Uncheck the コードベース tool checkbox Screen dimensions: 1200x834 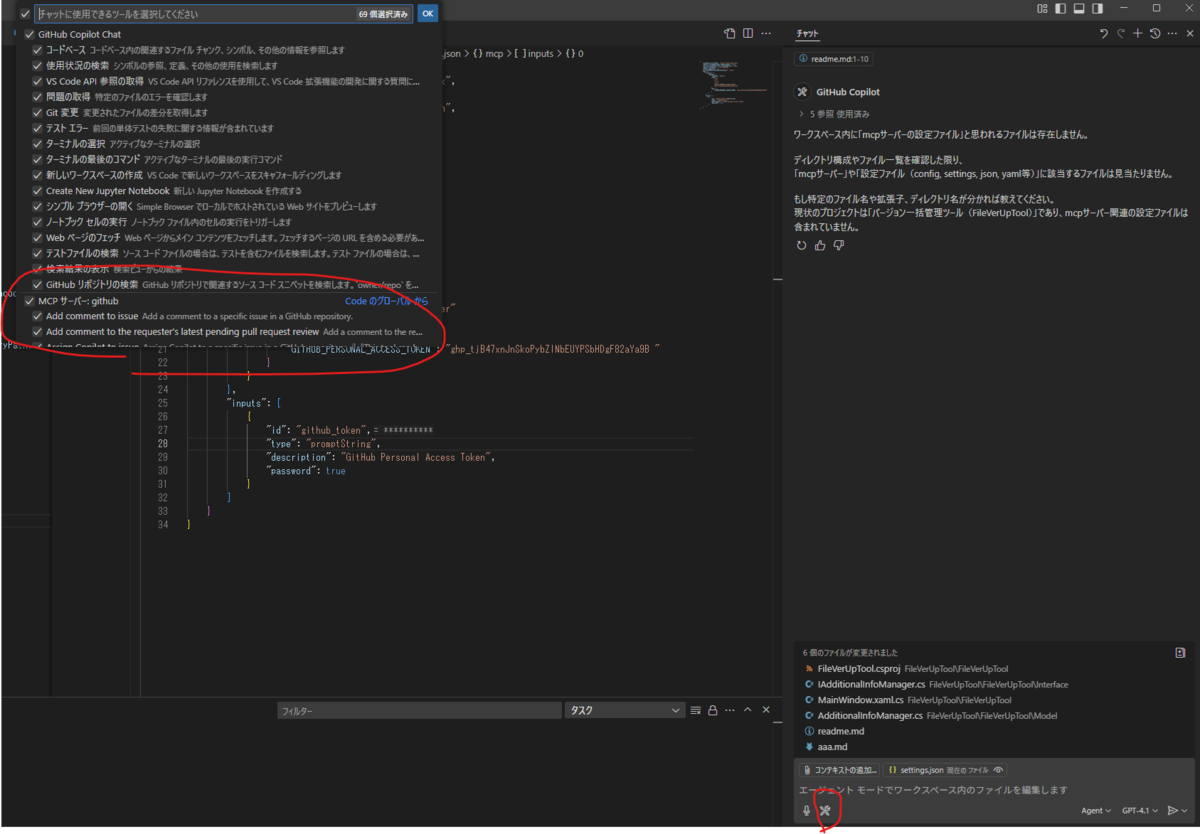37,50
